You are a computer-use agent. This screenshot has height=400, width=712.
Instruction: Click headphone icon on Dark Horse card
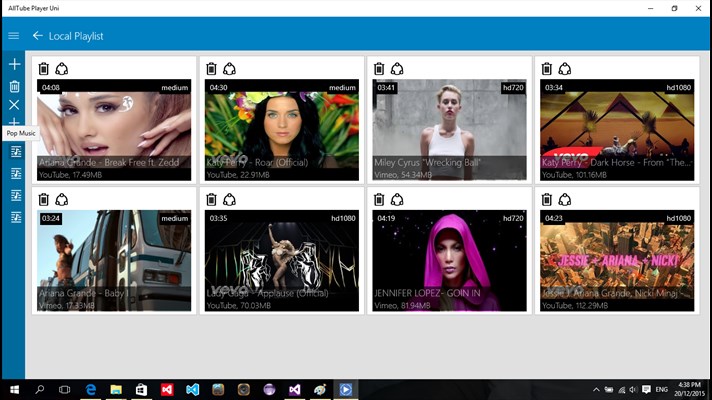[x=565, y=69]
